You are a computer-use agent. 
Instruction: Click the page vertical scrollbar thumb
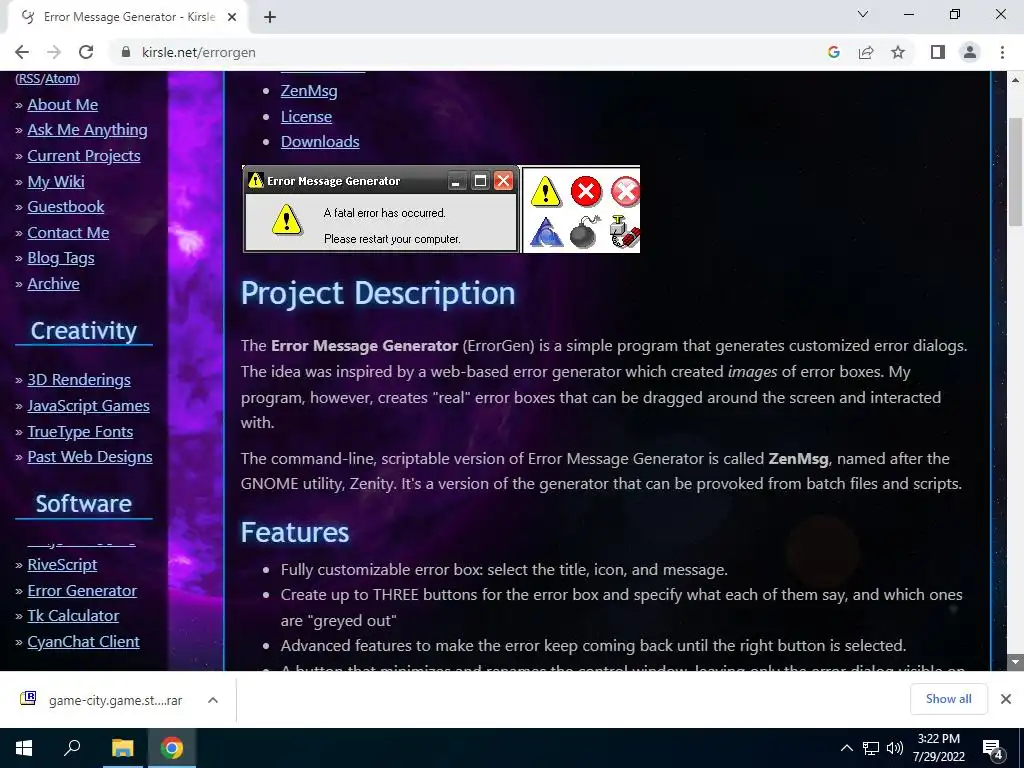(1015, 172)
